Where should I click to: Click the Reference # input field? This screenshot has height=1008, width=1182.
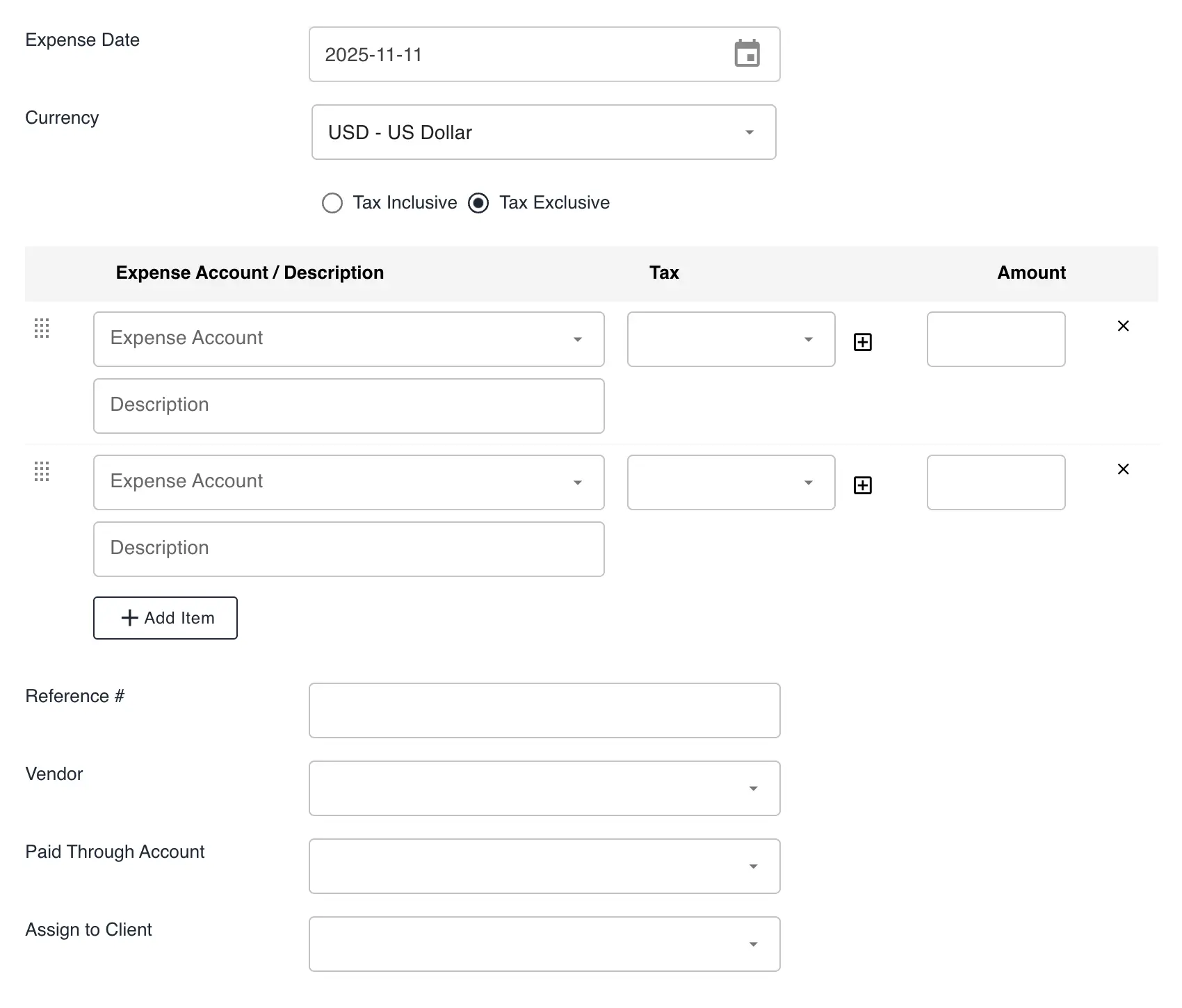tap(544, 710)
